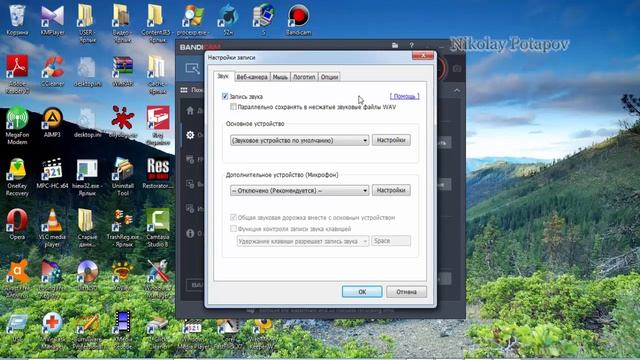
Task: Open Bandicam's output folder icon in title bar
Action: click(395, 45)
